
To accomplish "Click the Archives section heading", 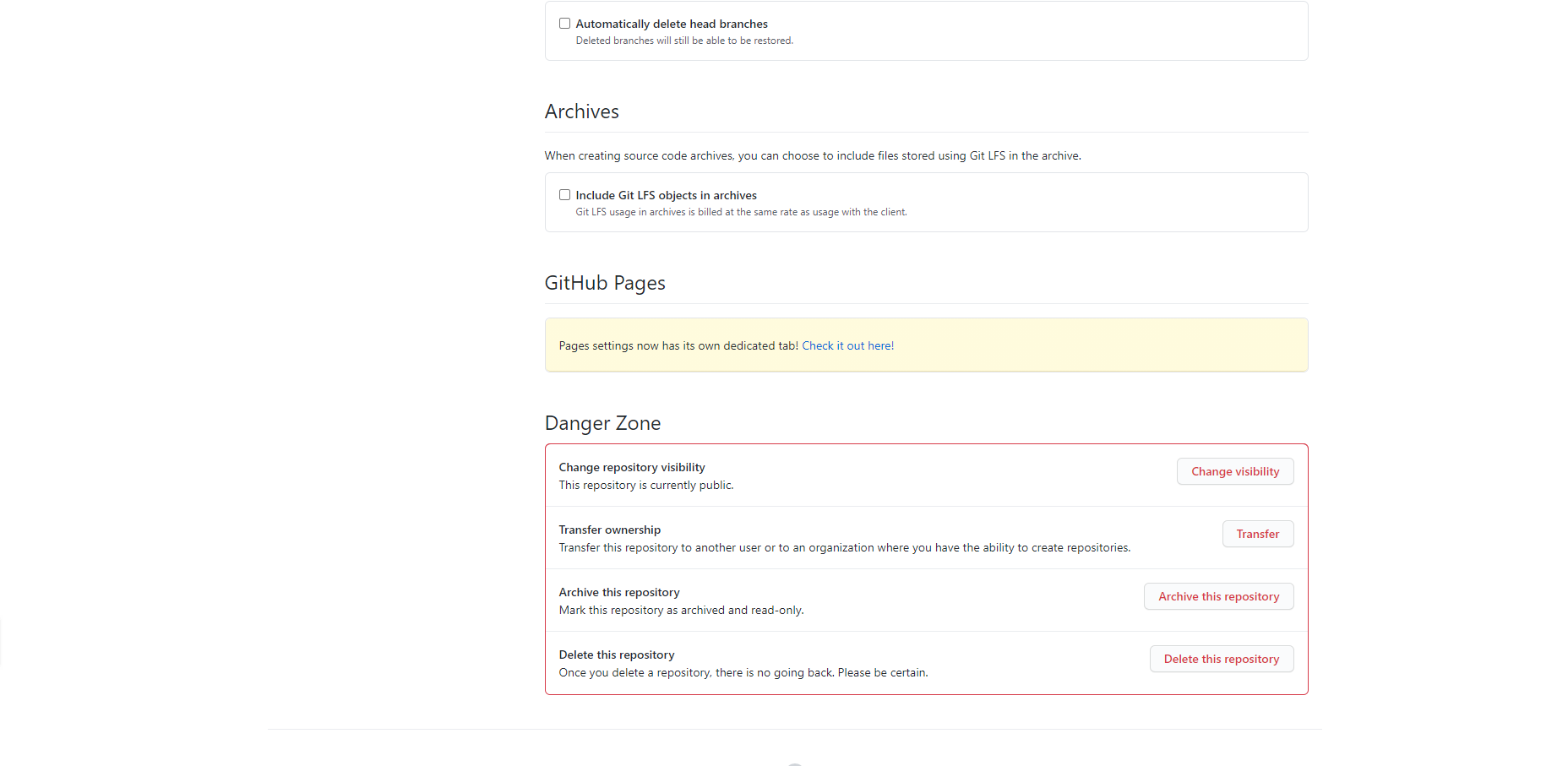I will [582, 111].
